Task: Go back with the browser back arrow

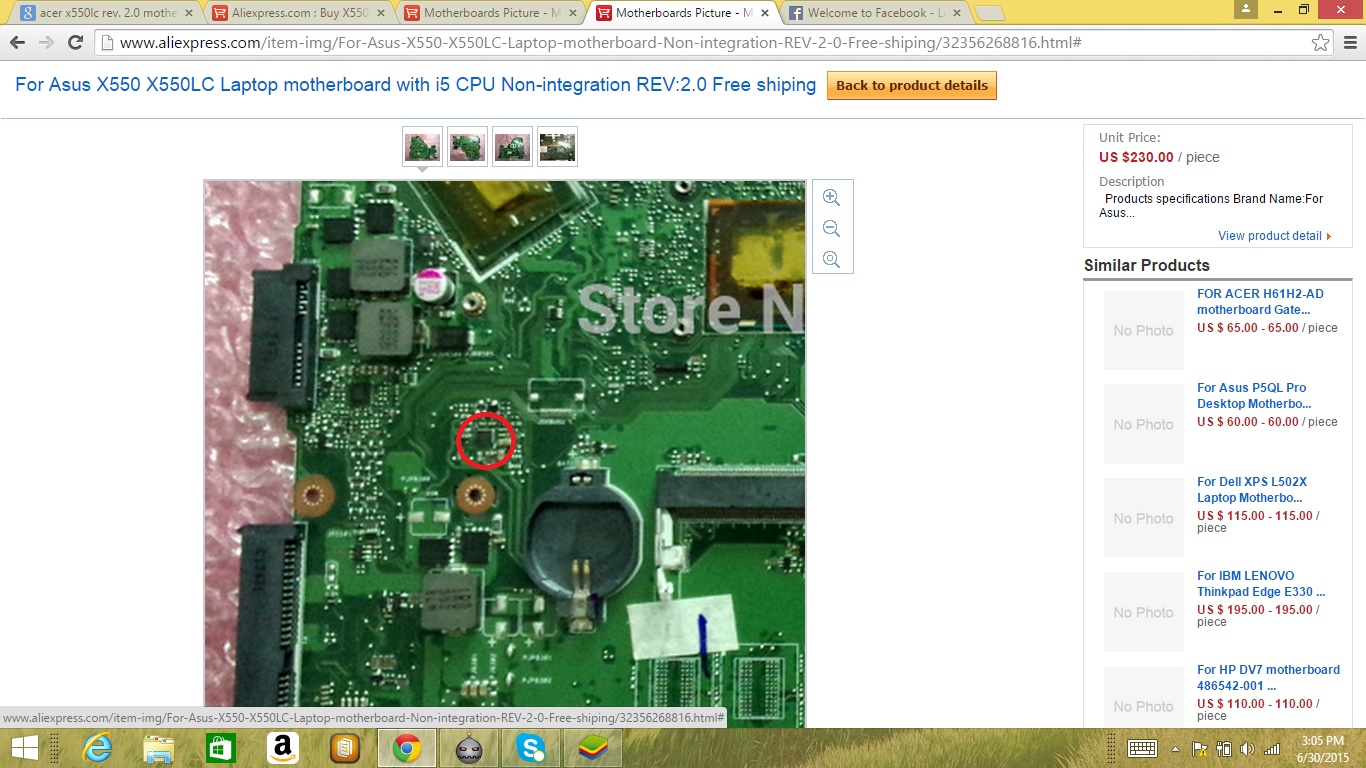Action: point(17,43)
